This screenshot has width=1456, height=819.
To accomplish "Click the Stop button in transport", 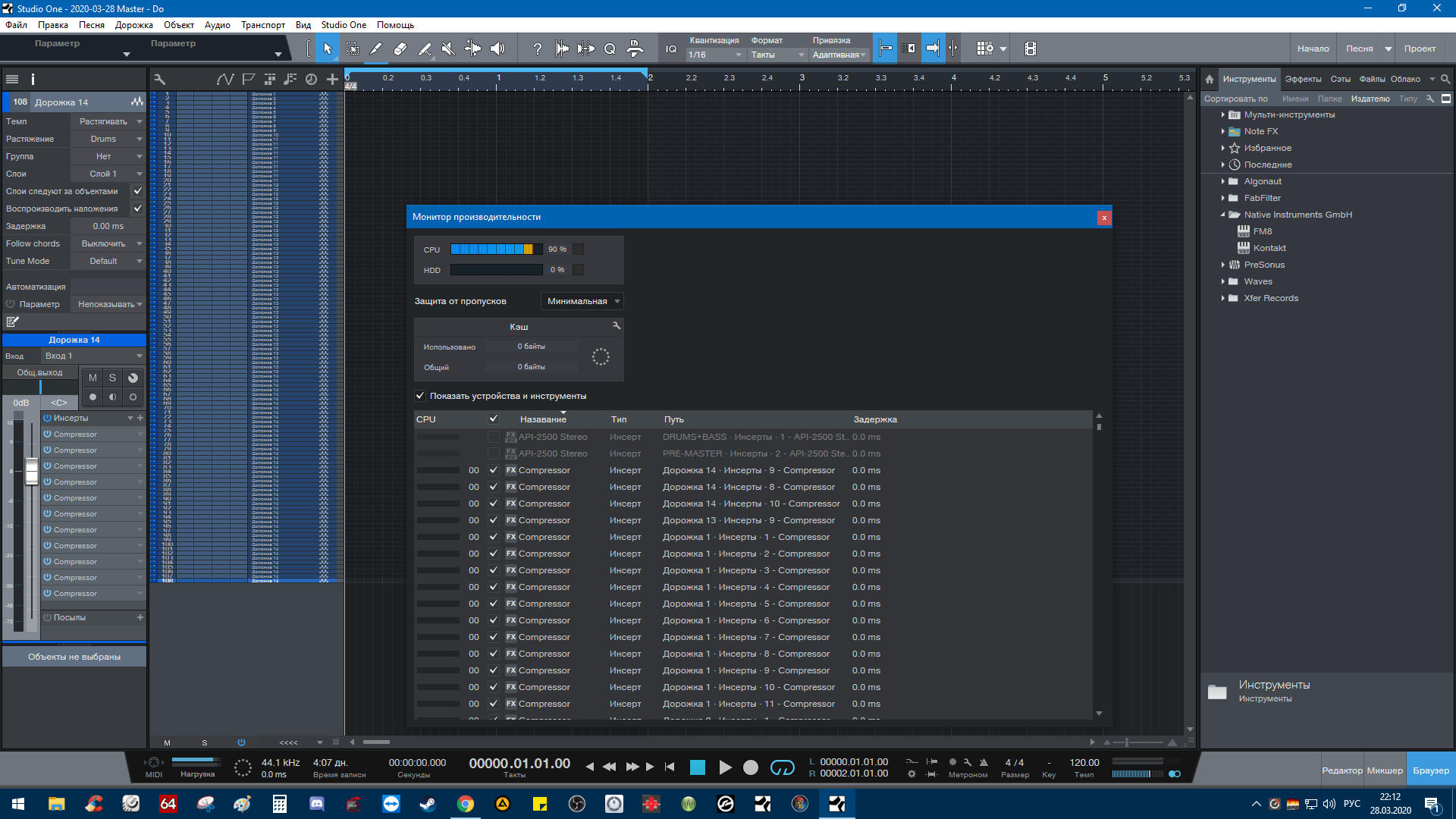I will click(698, 767).
